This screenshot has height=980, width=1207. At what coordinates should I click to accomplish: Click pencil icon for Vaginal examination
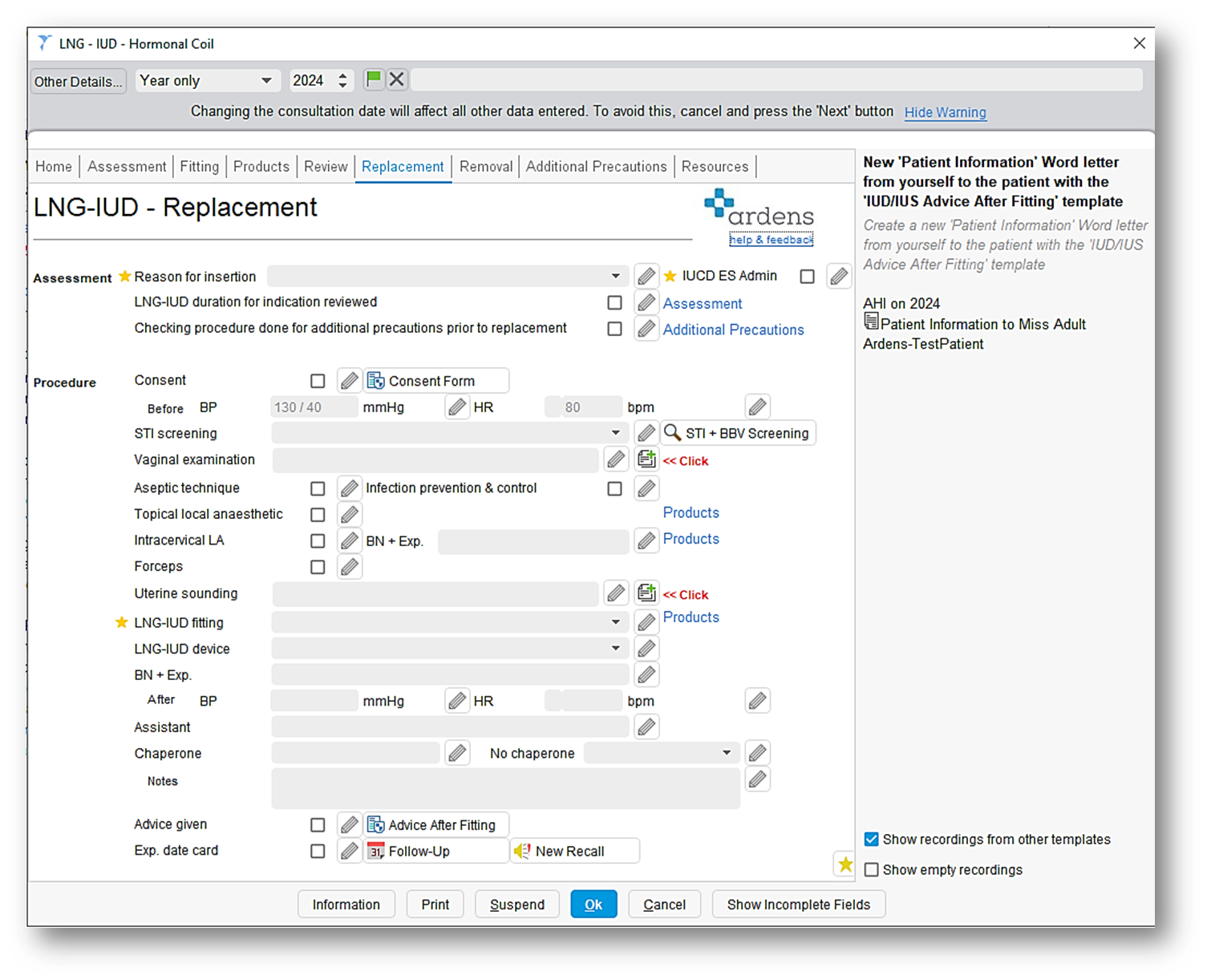point(616,460)
